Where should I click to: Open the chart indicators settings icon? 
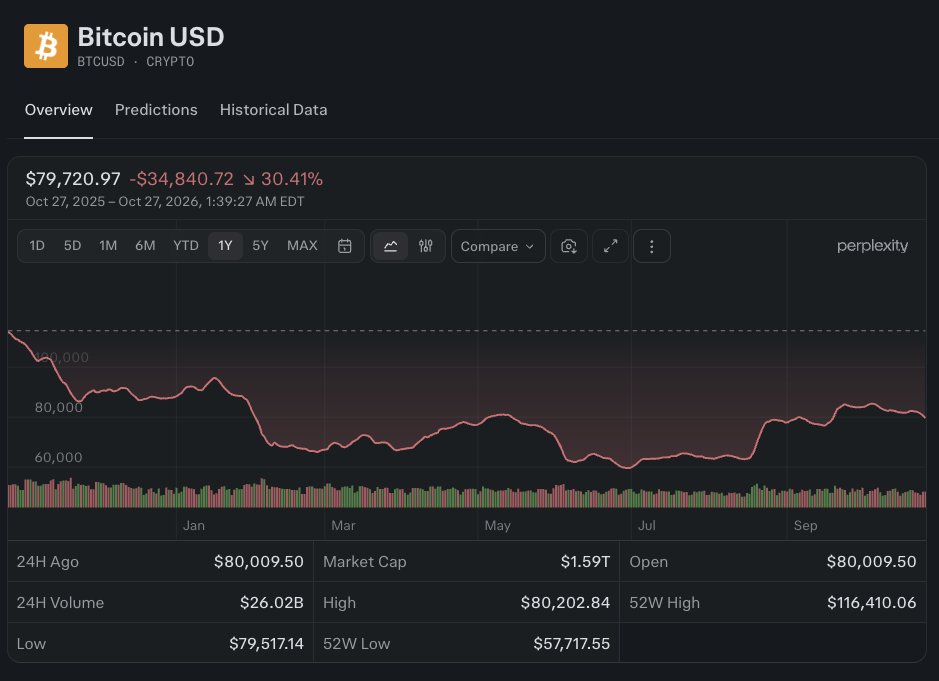point(426,246)
